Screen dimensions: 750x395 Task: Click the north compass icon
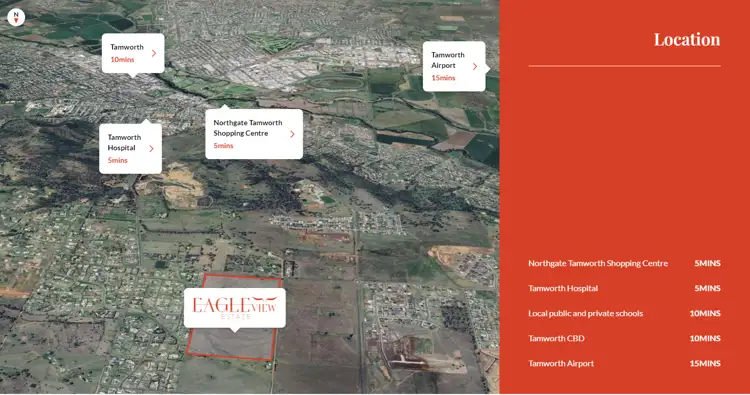16,17
